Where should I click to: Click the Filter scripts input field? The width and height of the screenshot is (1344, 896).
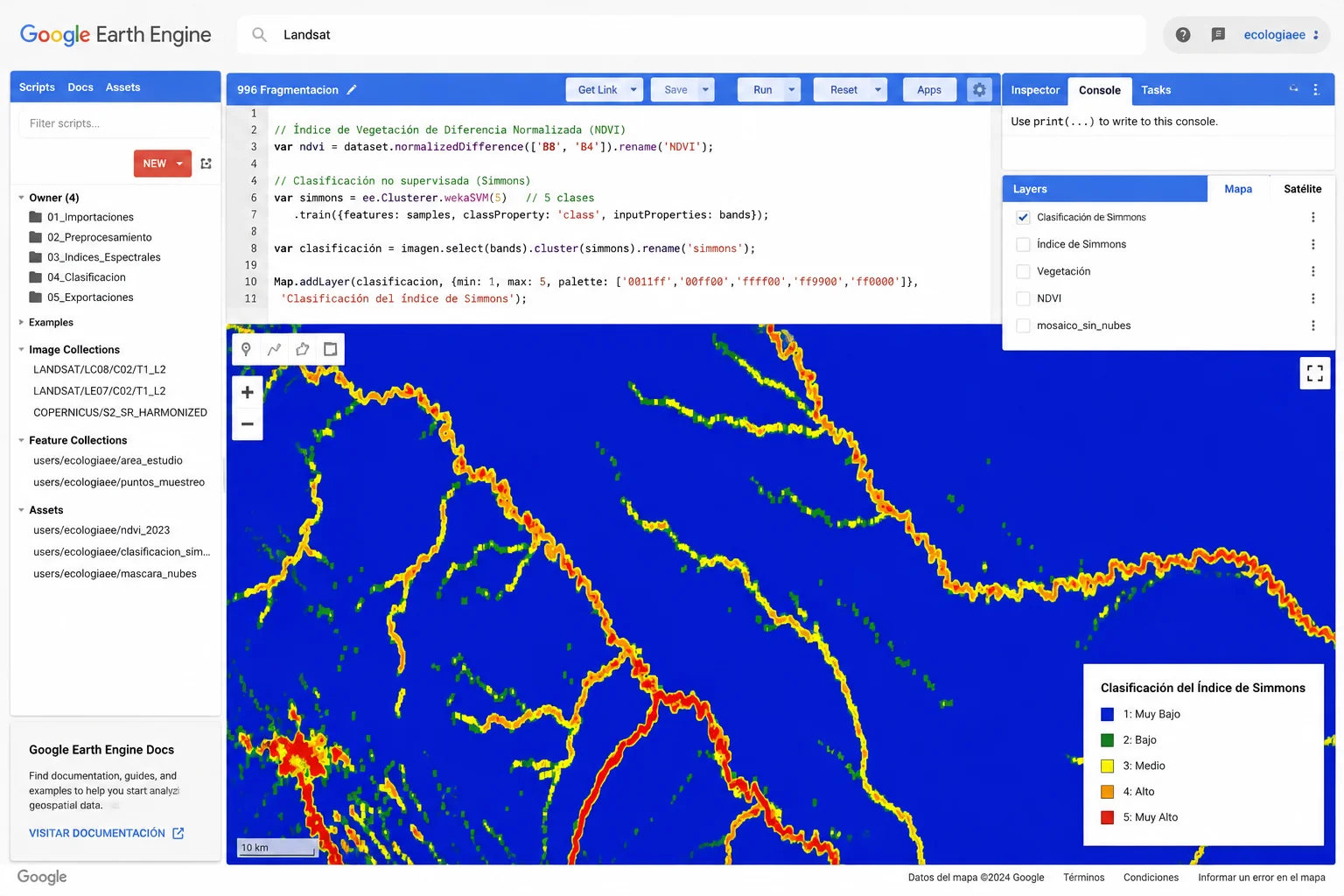tap(115, 123)
